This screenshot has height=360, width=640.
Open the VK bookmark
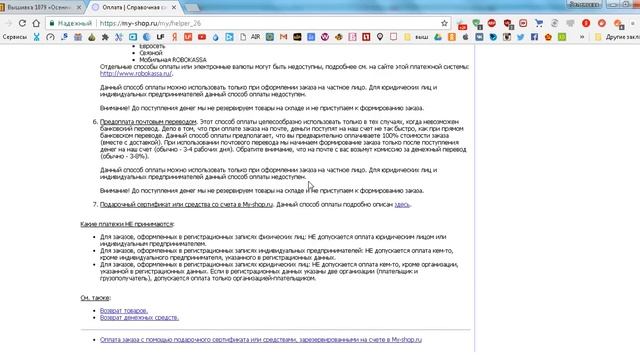coord(479,37)
